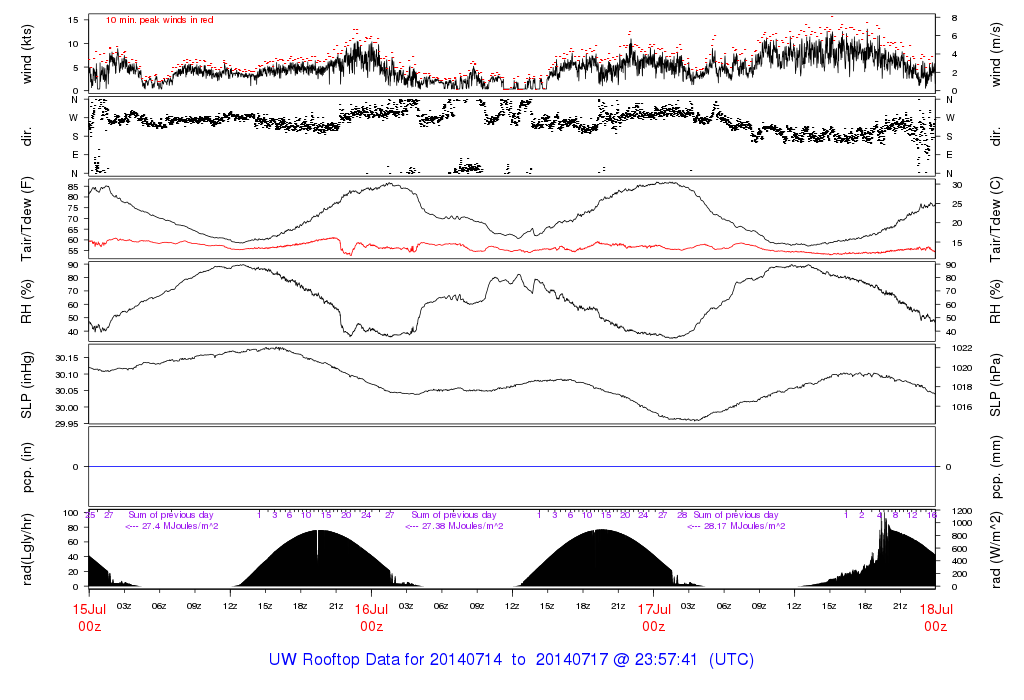Select the '28.17 MJoules/m^2' daily sum text

coord(744,526)
